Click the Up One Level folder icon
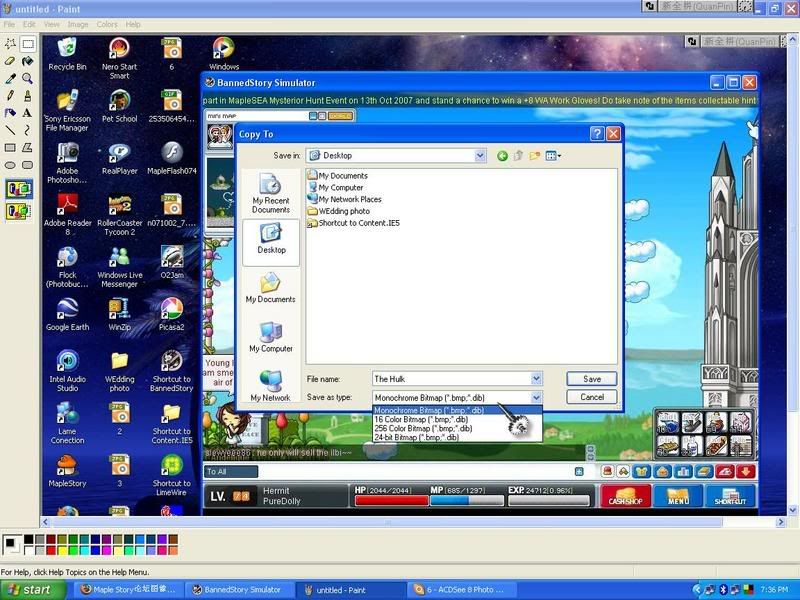Screen dimensions: 800x600 click(518, 156)
